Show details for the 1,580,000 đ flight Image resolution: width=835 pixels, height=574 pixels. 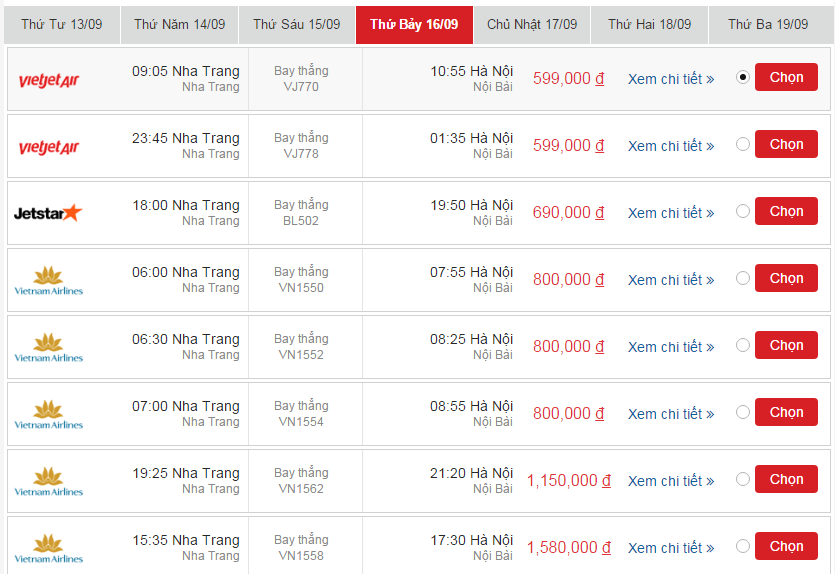coord(670,548)
